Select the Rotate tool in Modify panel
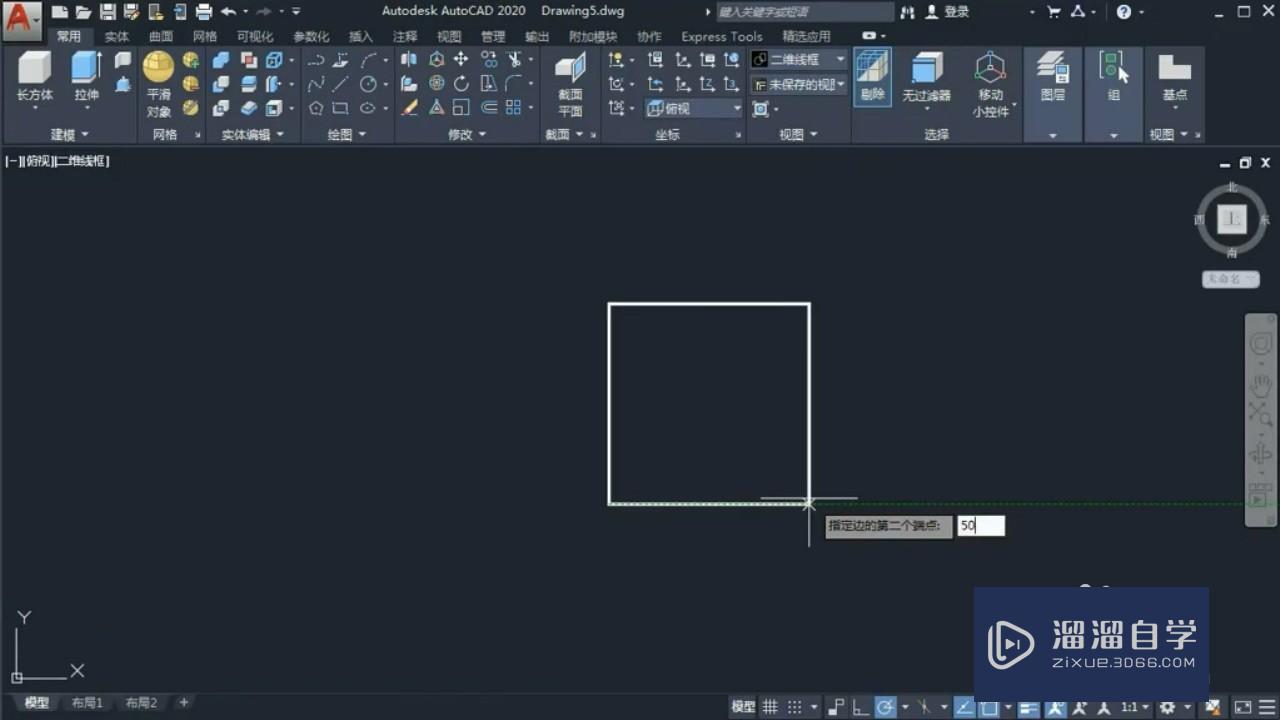 tap(461, 84)
